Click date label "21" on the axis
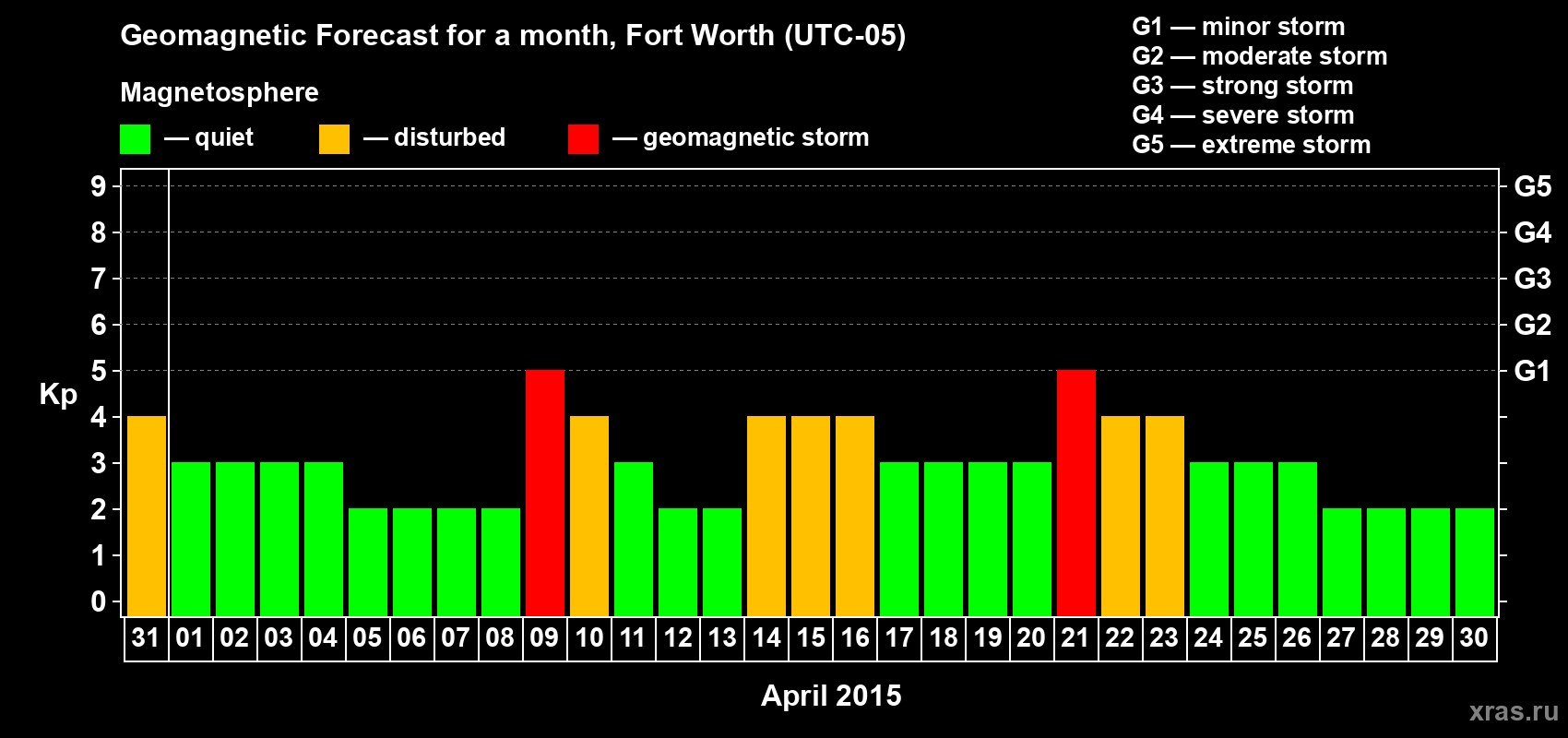 [x=1075, y=637]
